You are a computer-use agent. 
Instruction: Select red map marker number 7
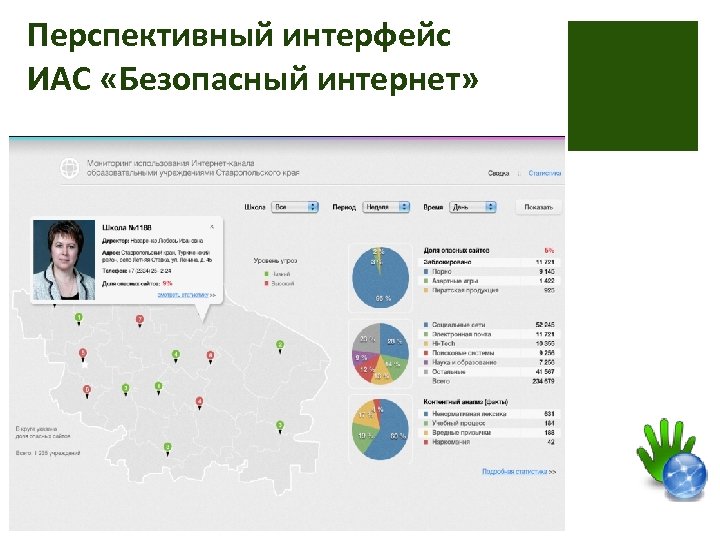coord(140,321)
